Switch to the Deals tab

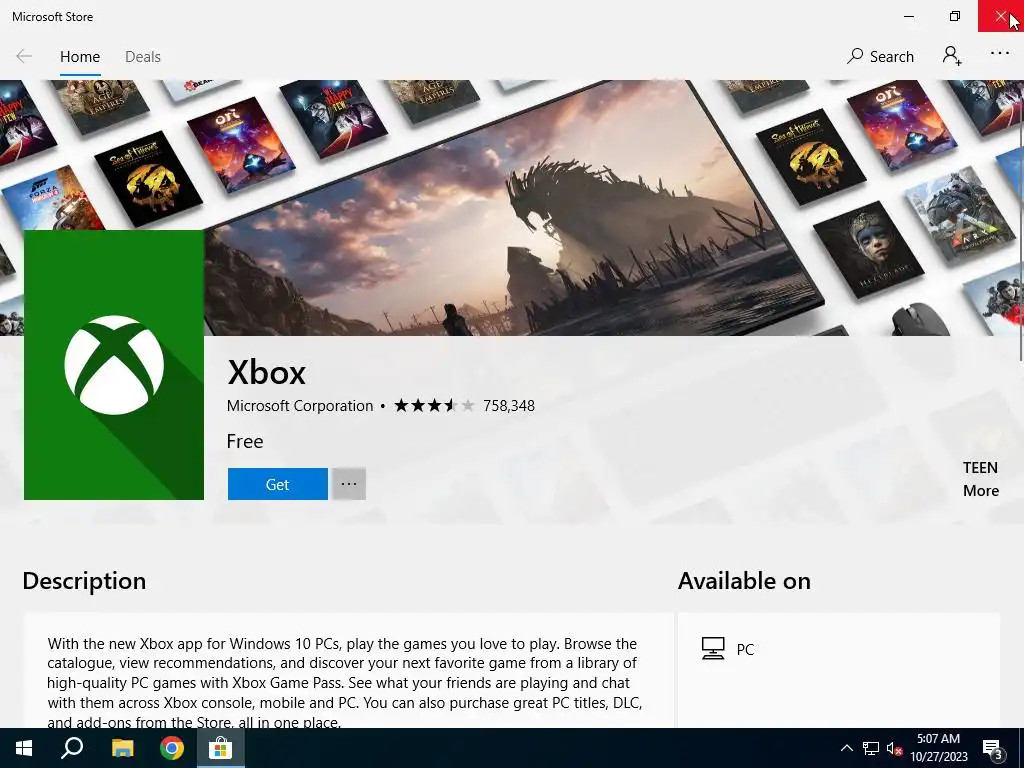click(143, 57)
